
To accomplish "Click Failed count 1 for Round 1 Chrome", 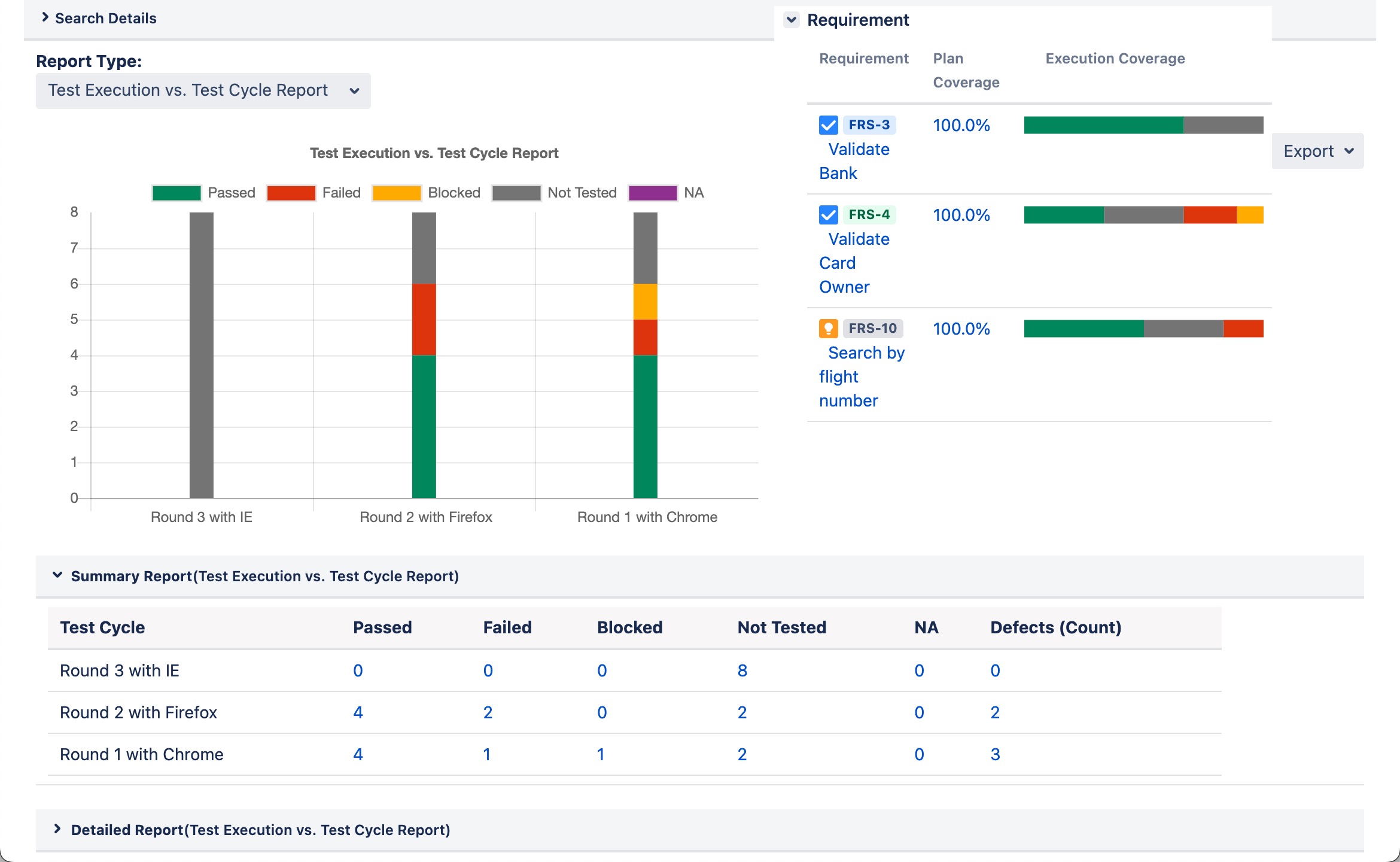I will 487,754.
